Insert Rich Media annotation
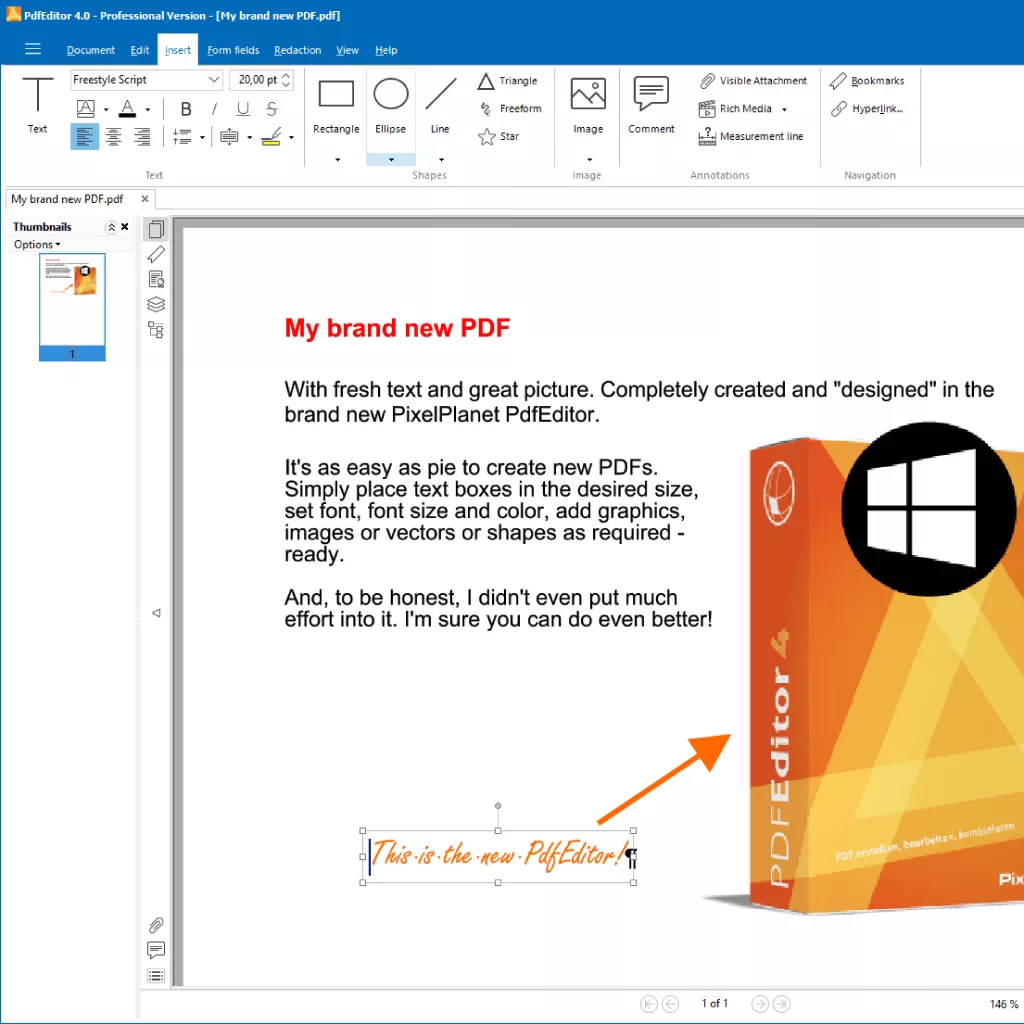 pos(735,108)
